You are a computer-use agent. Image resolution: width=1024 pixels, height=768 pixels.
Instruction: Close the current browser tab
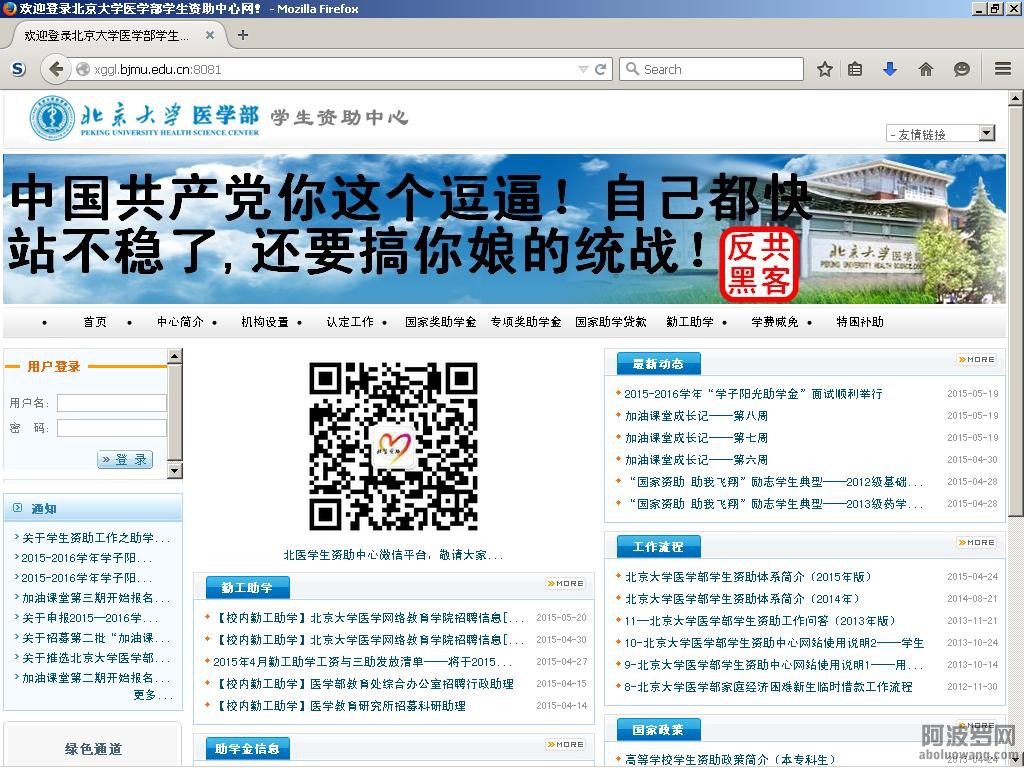pos(210,35)
